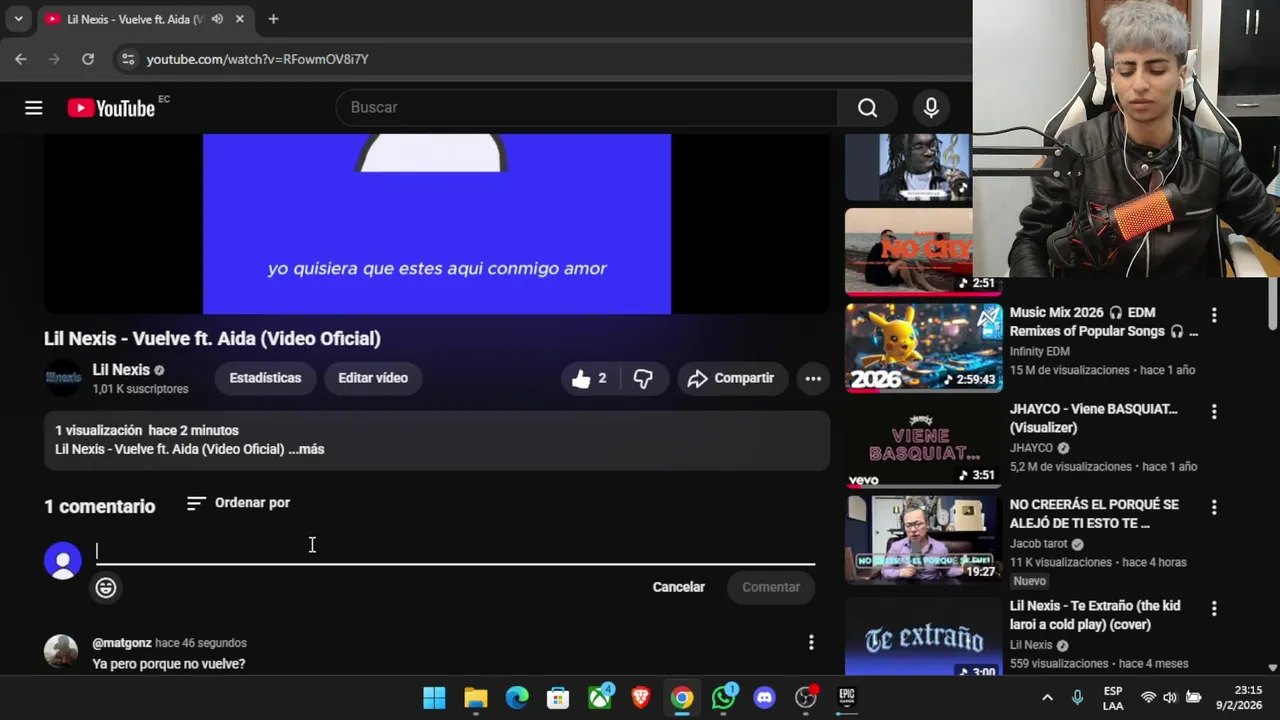Open the tab search dropdown arrow
The image size is (1280, 720).
(18, 19)
